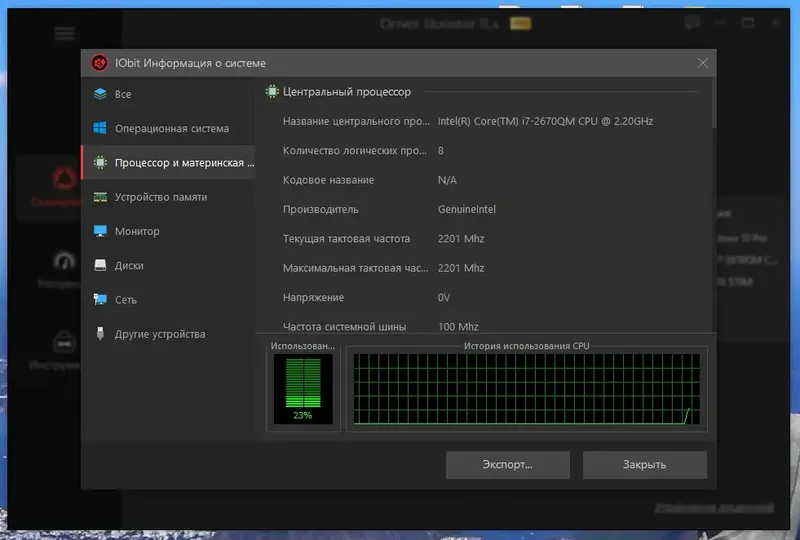The image size is (800, 540).
Task: Switch to Монитор section
Action: (168, 231)
